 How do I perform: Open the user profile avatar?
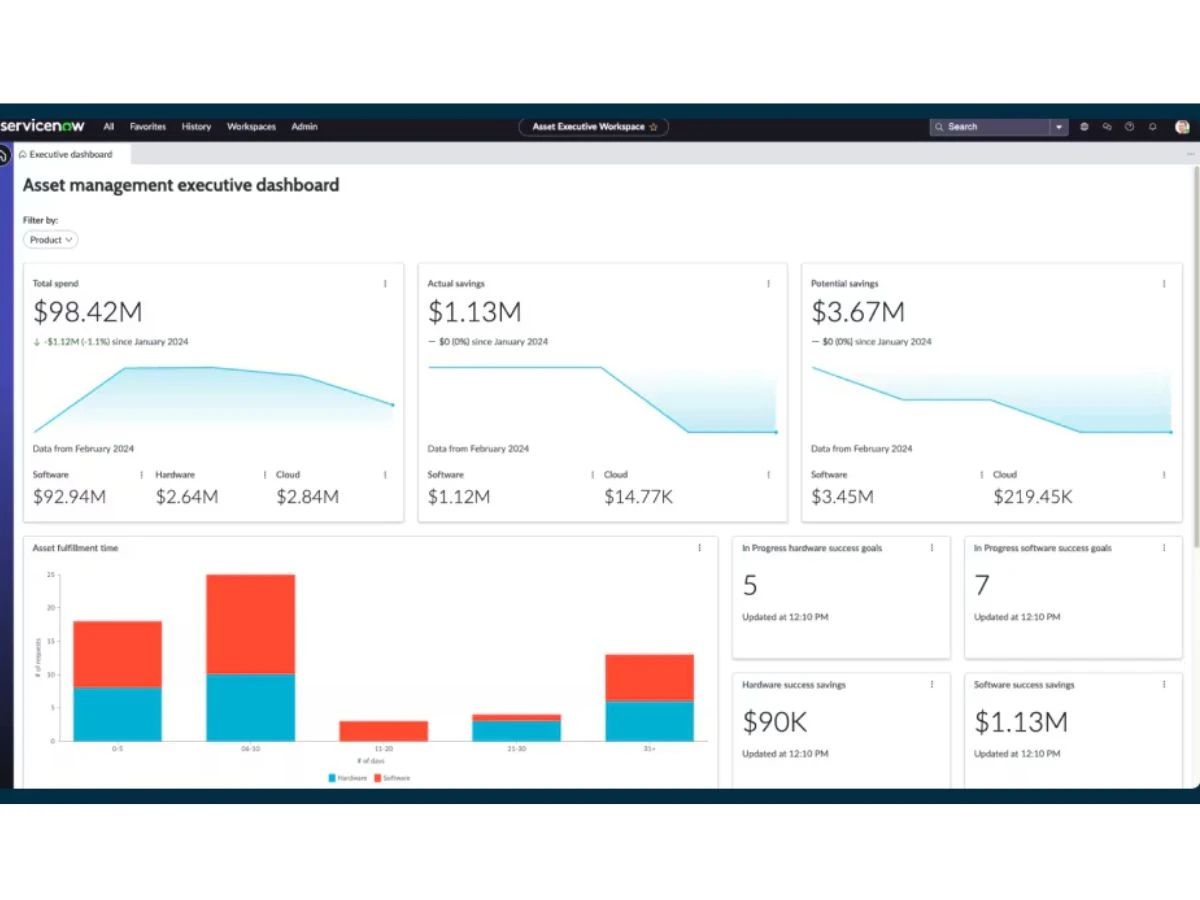click(x=1182, y=127)
